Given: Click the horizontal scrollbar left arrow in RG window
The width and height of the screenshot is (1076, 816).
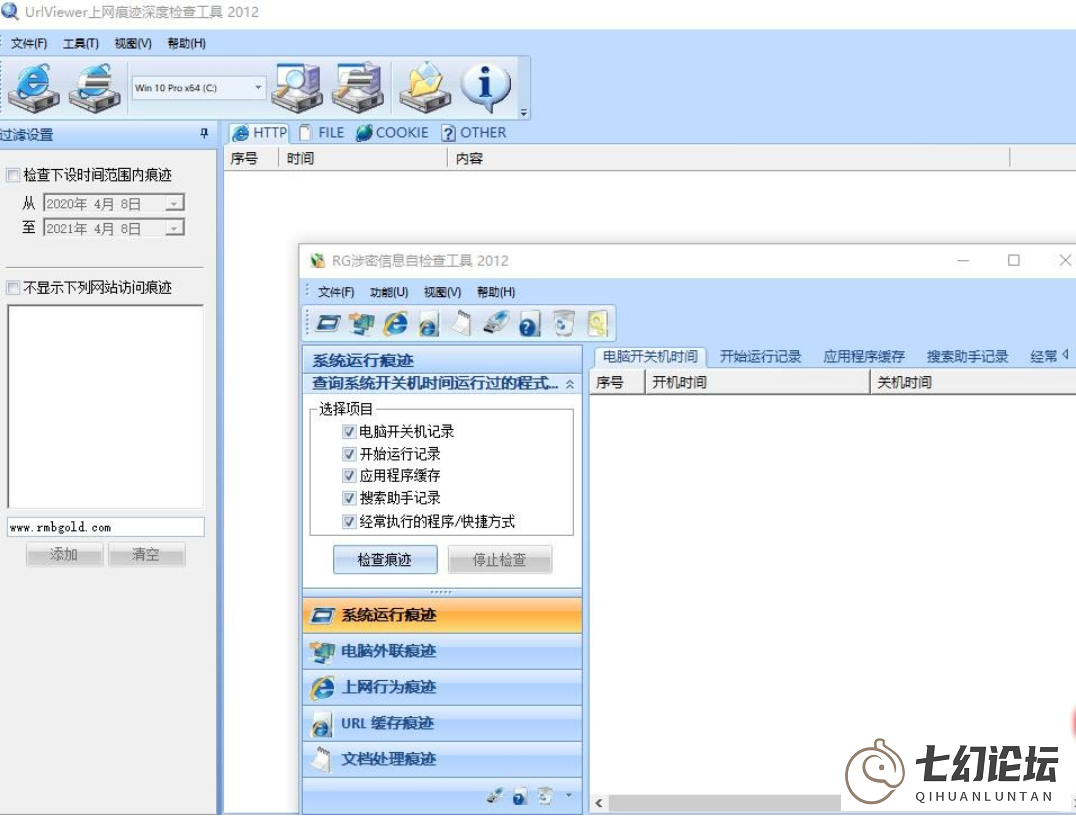Looking at the screenshot, I should [x=599, y=803].
